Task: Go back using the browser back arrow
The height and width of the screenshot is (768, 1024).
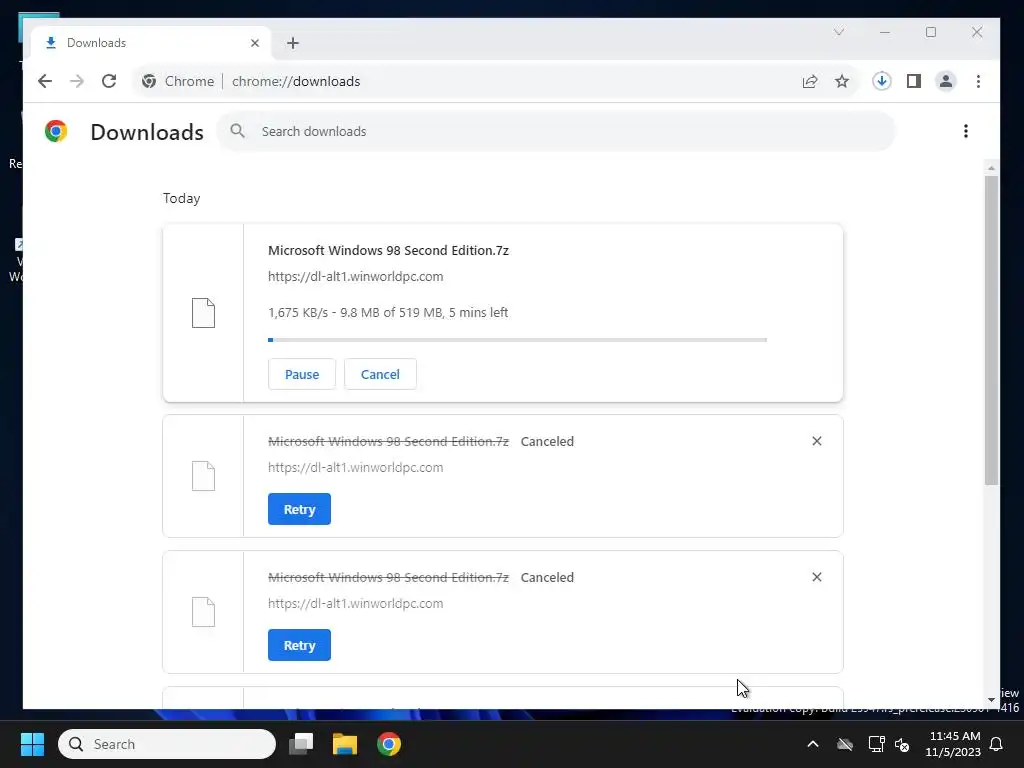Action: [x=44, y=81]
